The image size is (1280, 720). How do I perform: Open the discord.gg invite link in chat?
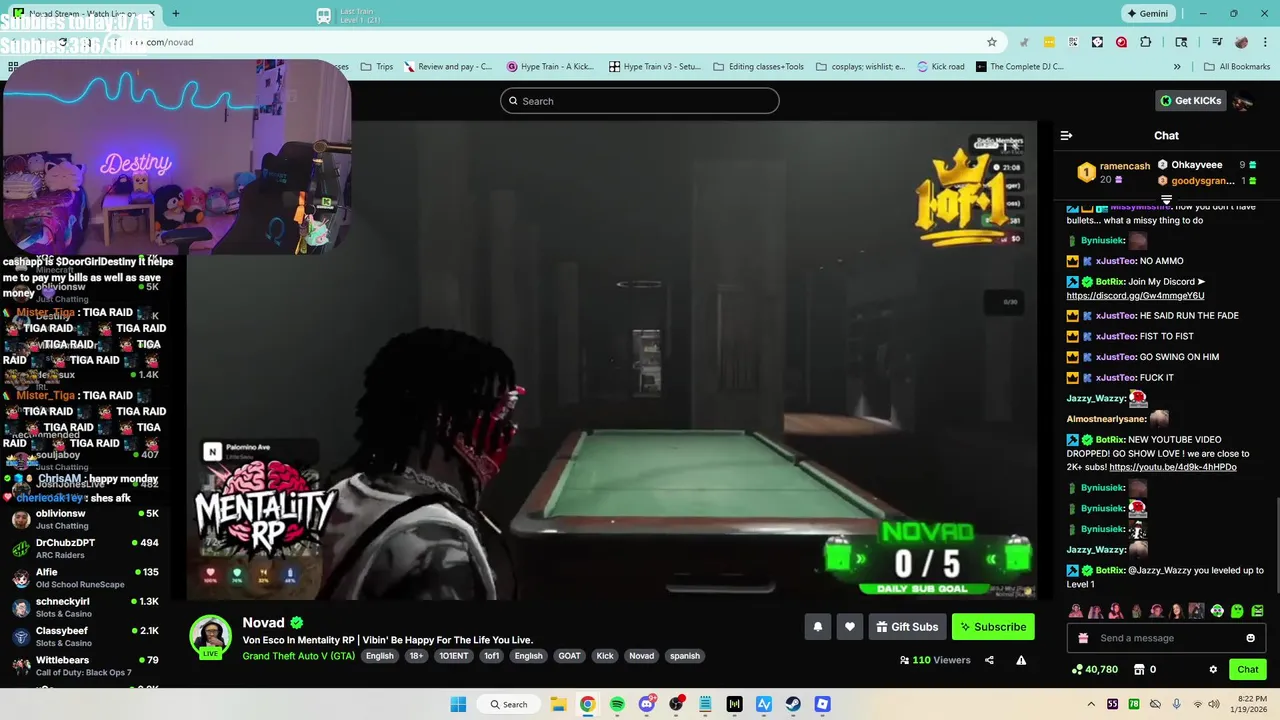coord(1135,296)
